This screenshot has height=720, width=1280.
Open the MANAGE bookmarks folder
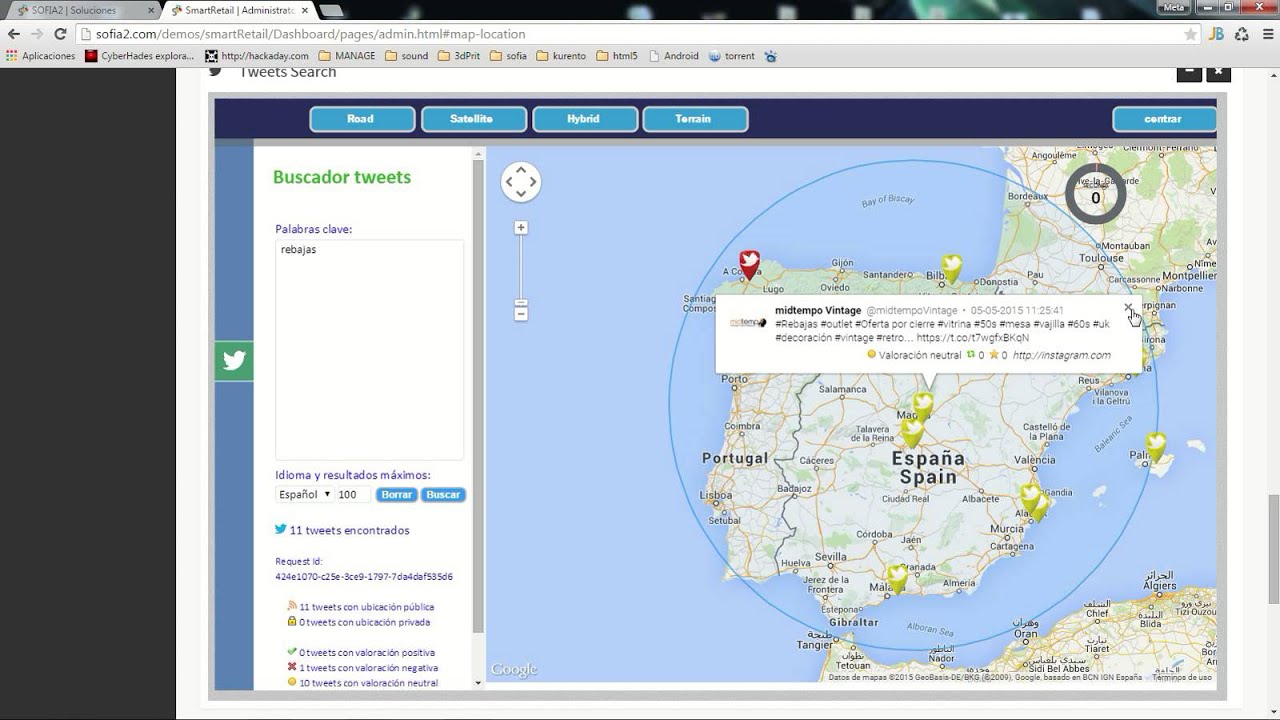(346, 56)
